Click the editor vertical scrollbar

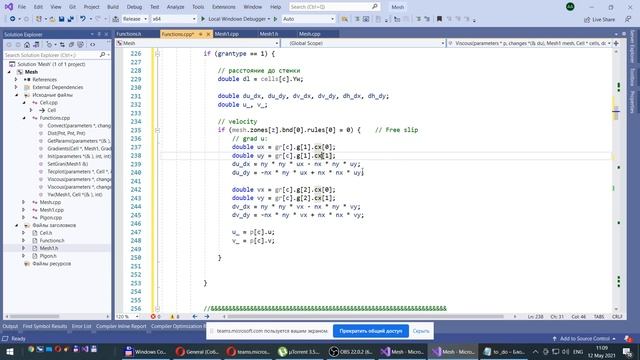[616, 180]
